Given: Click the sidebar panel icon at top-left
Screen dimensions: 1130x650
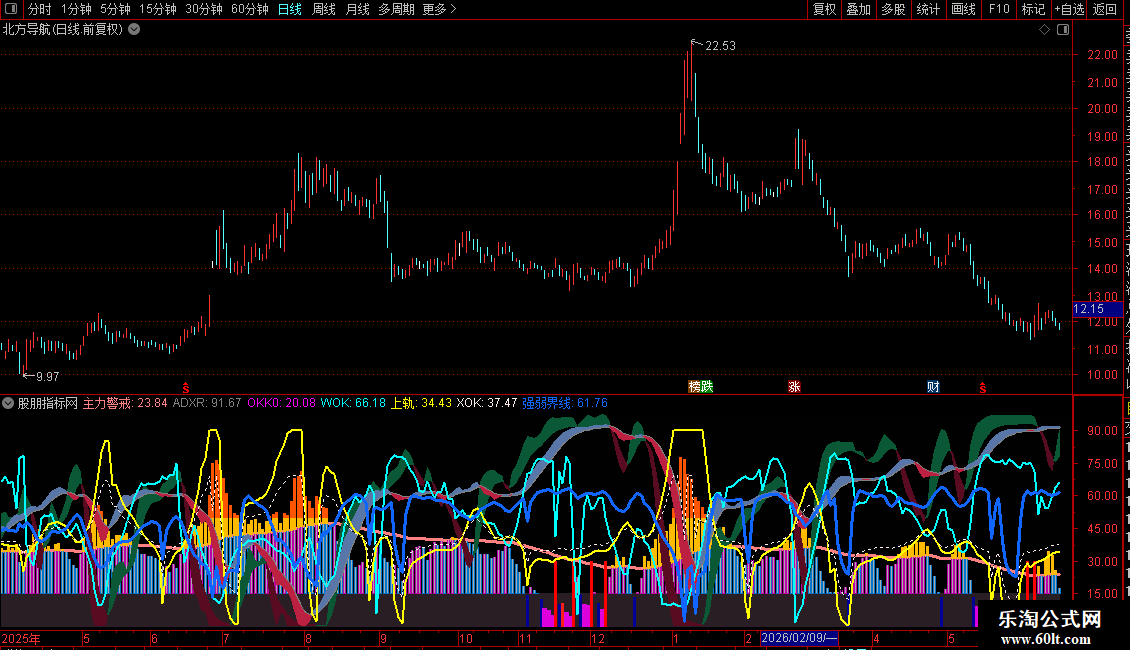Looking at the screenshot, I should pos(11,9).
